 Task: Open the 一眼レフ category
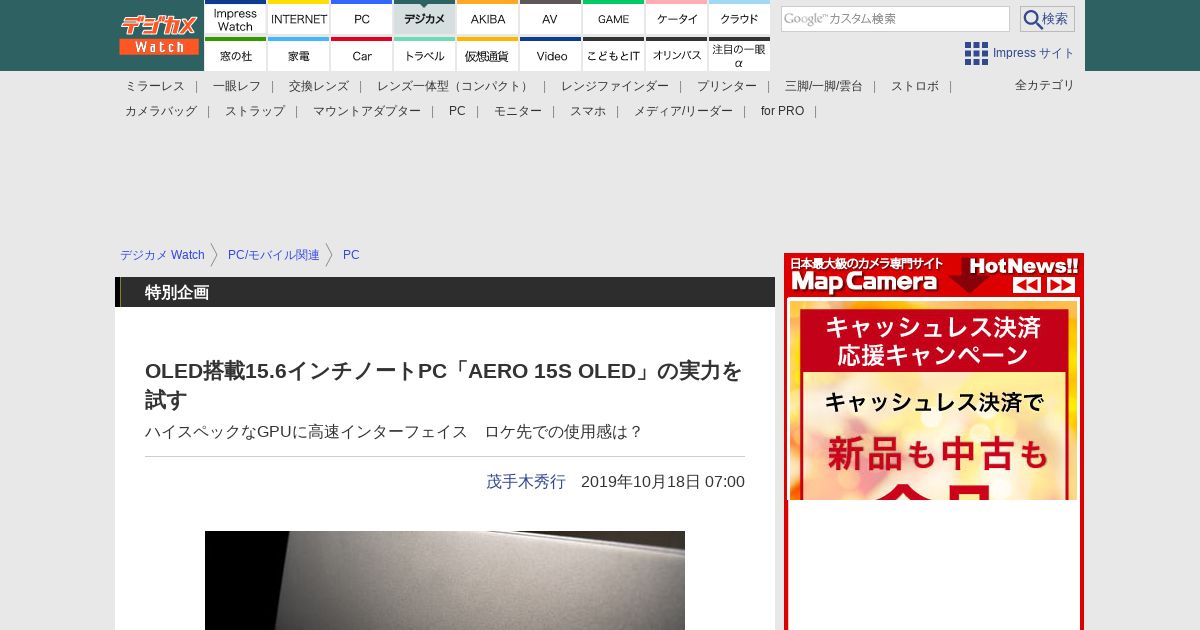coord(237,86)
